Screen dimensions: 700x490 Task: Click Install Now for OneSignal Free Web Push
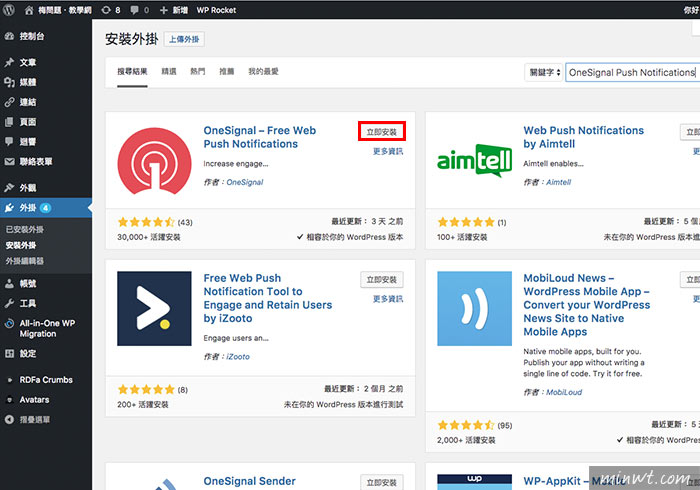[x=382, y=132]
